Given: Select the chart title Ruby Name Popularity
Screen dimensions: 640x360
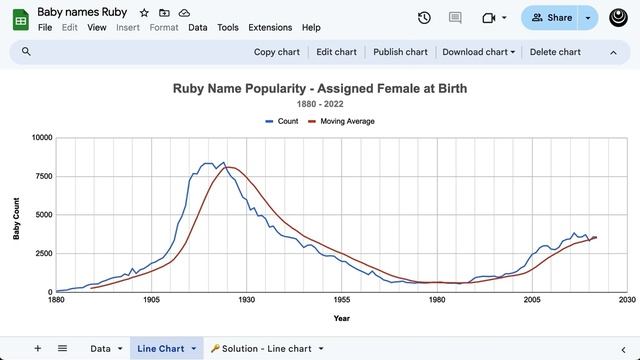Looking at the screenshot, I should (x=320, y=89).
